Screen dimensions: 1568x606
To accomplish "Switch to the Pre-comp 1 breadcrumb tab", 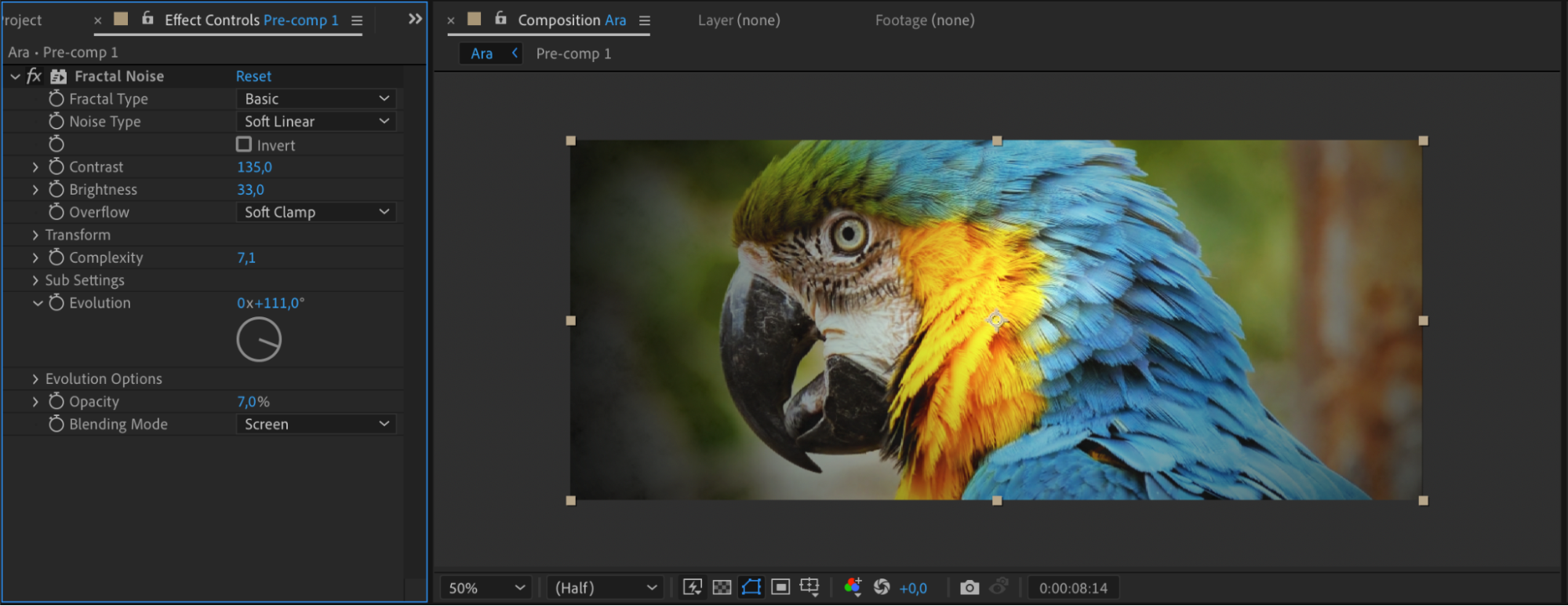I will tap(573, 53).
